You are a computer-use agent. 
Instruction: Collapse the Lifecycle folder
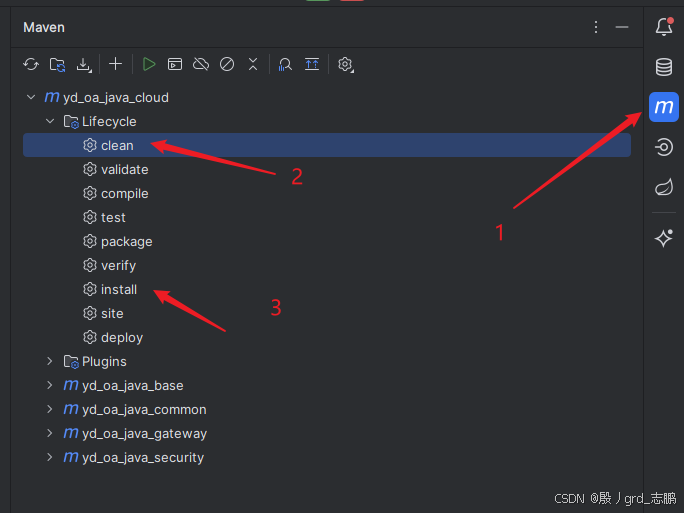pos(50,121)
